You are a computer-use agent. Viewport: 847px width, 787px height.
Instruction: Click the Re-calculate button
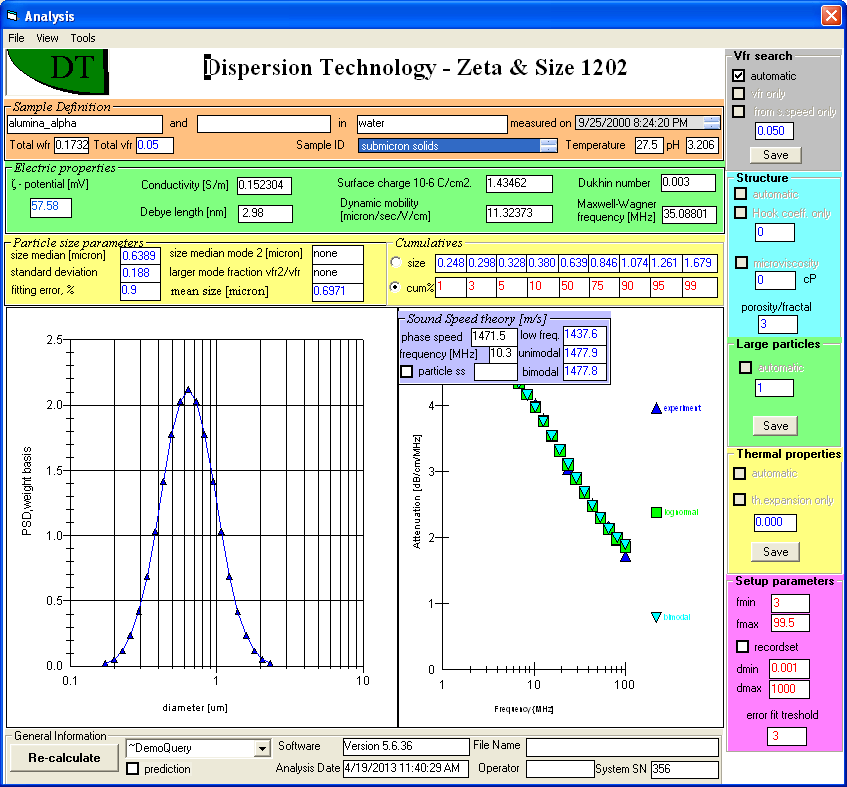[x=64, y=758]
